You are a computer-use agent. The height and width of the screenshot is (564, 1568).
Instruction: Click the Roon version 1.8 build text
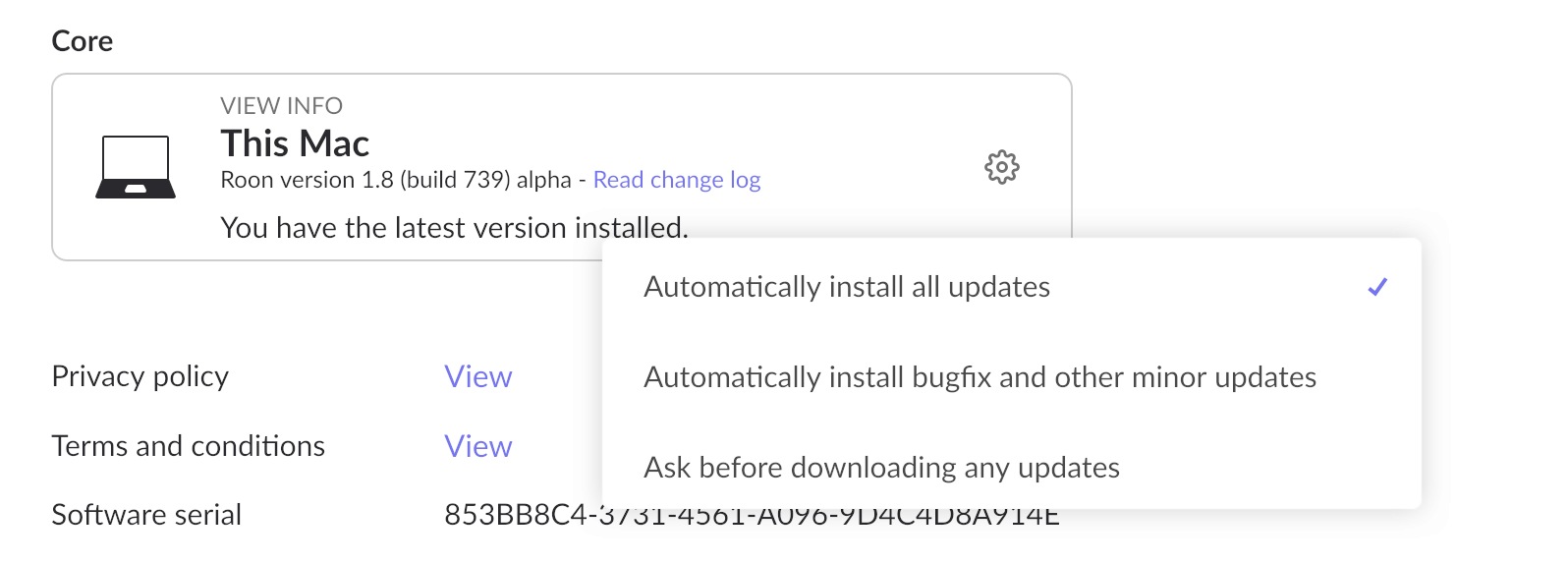tap(364, 180)
